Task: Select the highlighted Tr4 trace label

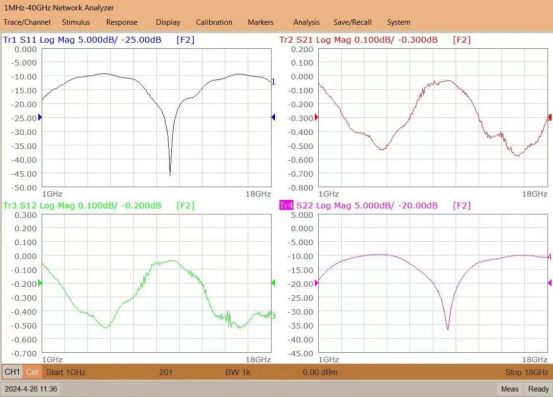Action: [x=286, y=206]
